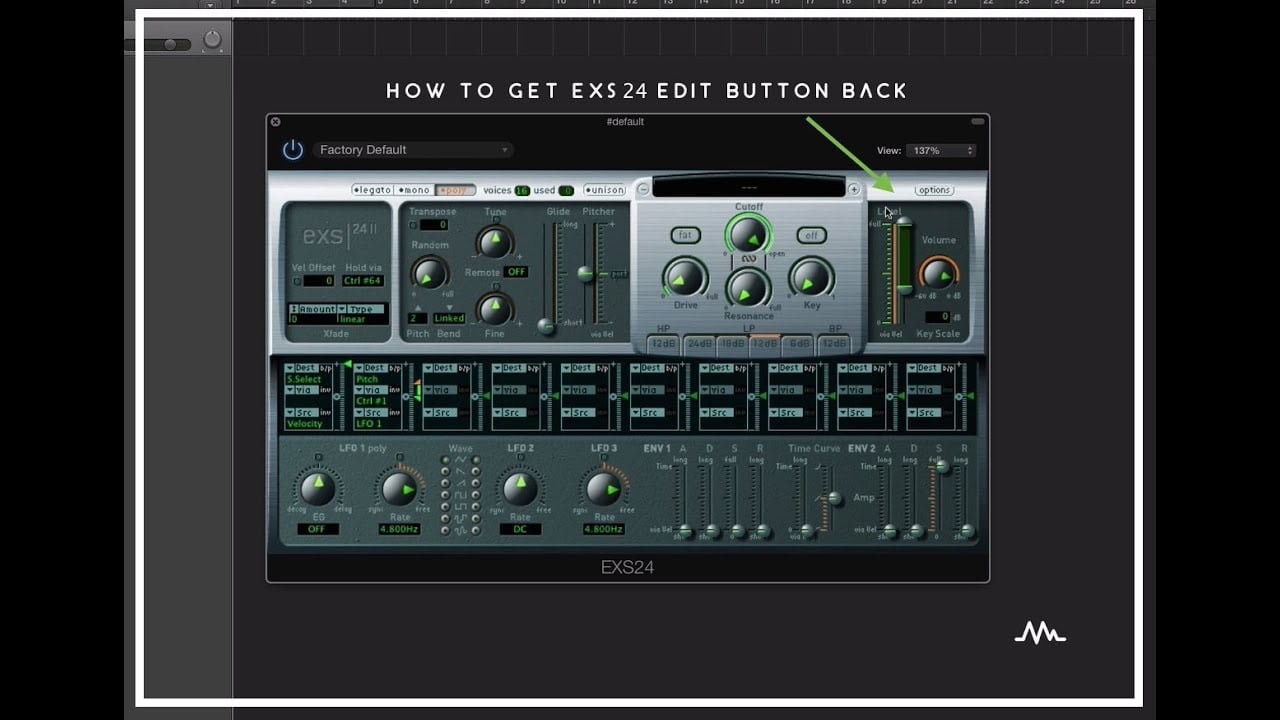Screen dimensions: 1280x720
Task: Select the LP 6dB filter type
Action: tap(799, 344)
